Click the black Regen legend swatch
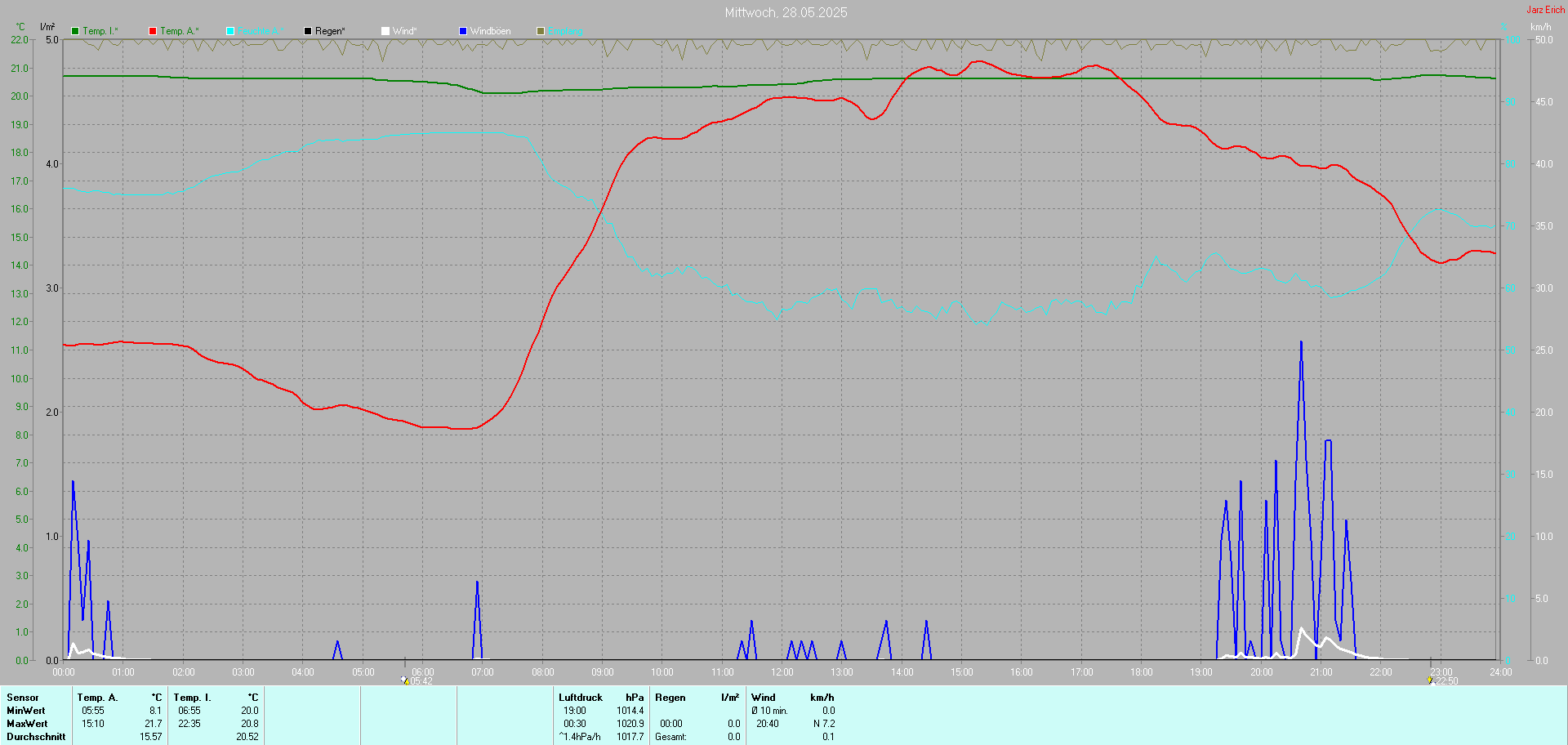The image size is (1568, 745). point(308,31)
